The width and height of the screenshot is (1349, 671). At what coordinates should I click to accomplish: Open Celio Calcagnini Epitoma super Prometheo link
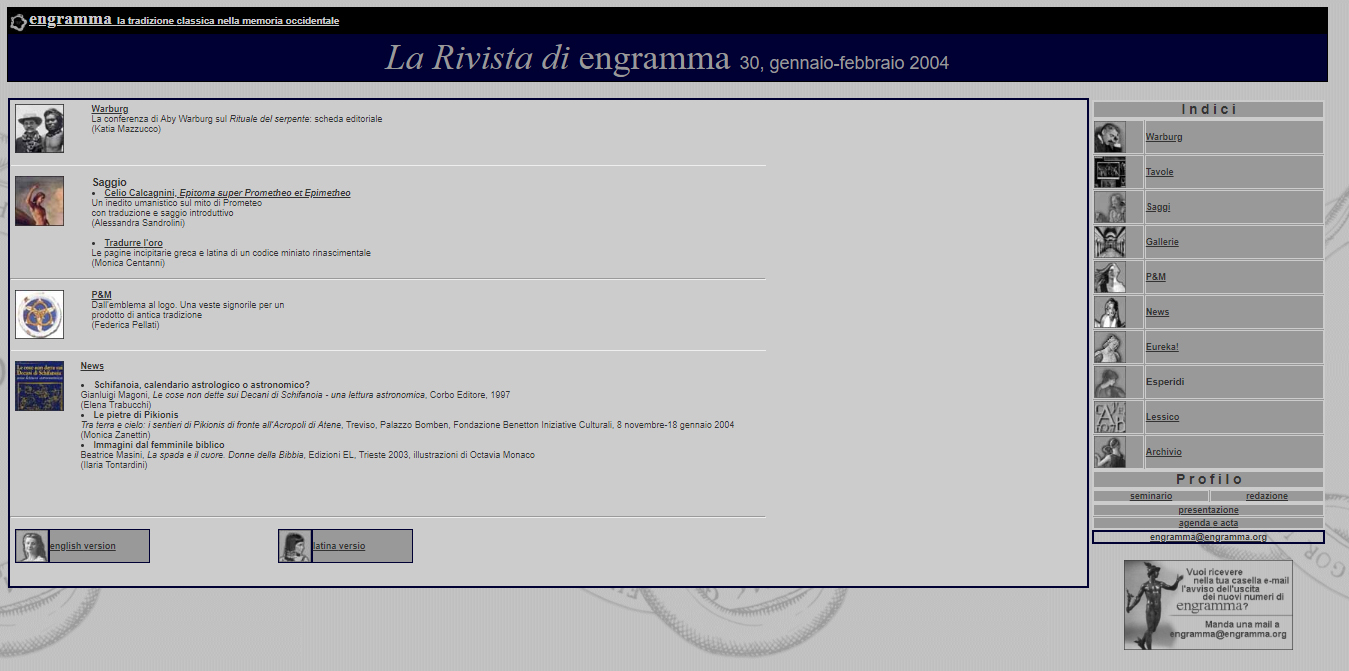point(227,193)
